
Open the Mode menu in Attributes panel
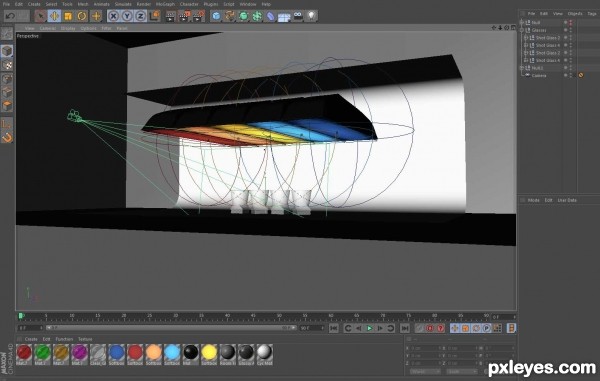533,200
